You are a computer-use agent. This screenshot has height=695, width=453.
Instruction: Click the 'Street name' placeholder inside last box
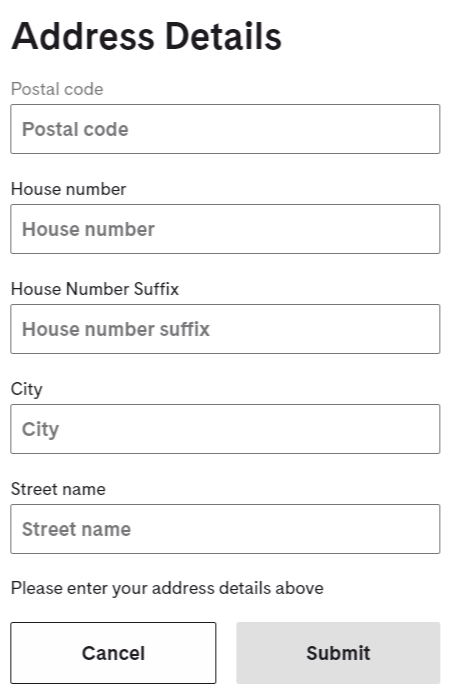point(77,529)
